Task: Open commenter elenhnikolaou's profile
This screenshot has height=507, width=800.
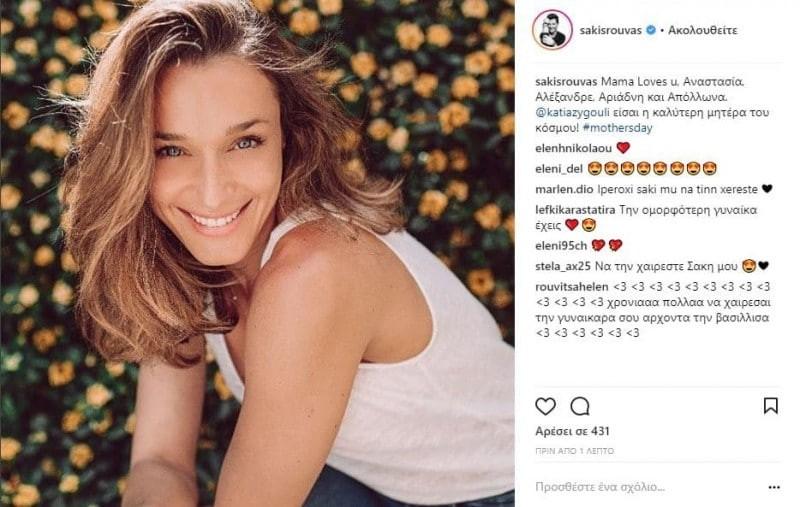Action: click(x=573, y=148)
